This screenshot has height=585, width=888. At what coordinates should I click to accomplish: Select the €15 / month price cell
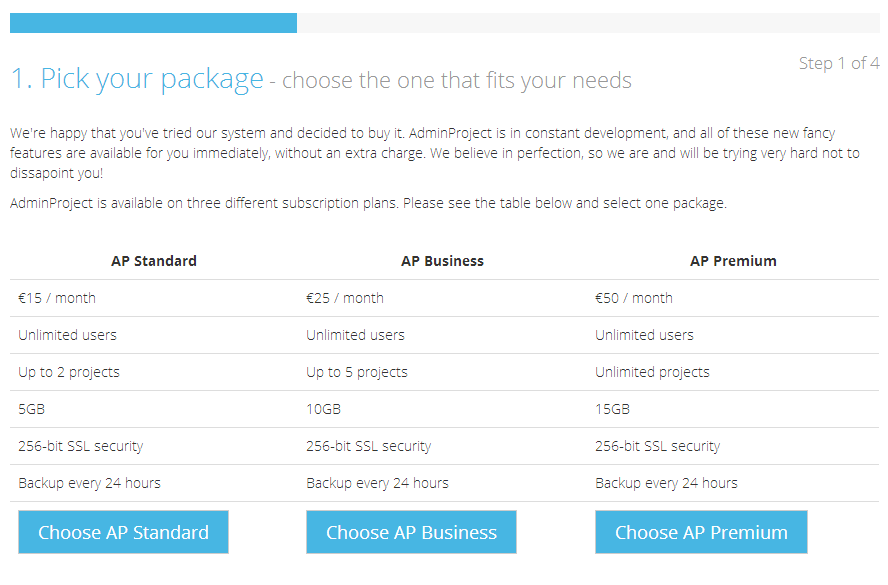(x=154, y=298)
